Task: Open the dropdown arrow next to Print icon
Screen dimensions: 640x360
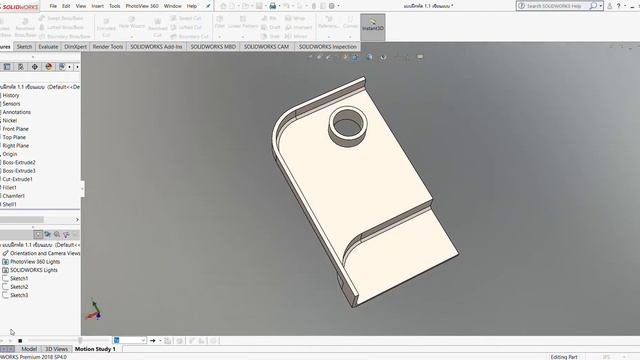Action: point(279,6)
